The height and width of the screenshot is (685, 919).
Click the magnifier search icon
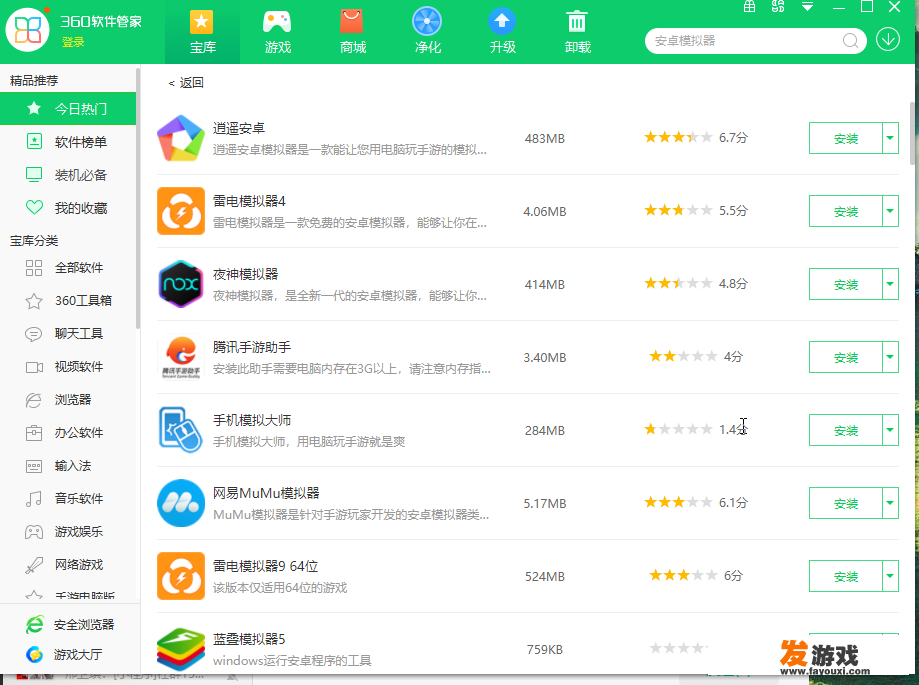(850, 41)
